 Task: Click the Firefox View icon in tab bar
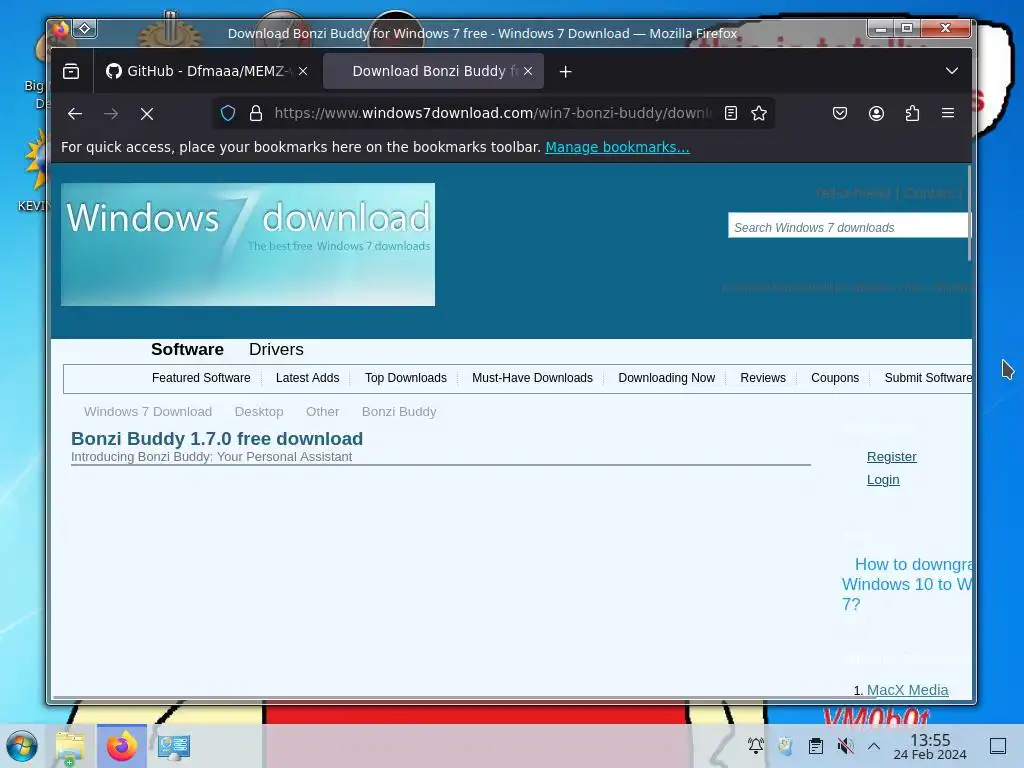coord(71,71)
